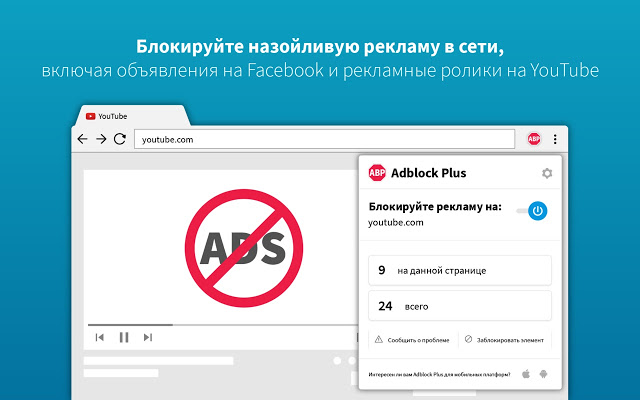Open the browser three-dot menu
Image resolution: width=640 pixels, height=400 pixels.
pyautogui.click(x=555, y=139)
